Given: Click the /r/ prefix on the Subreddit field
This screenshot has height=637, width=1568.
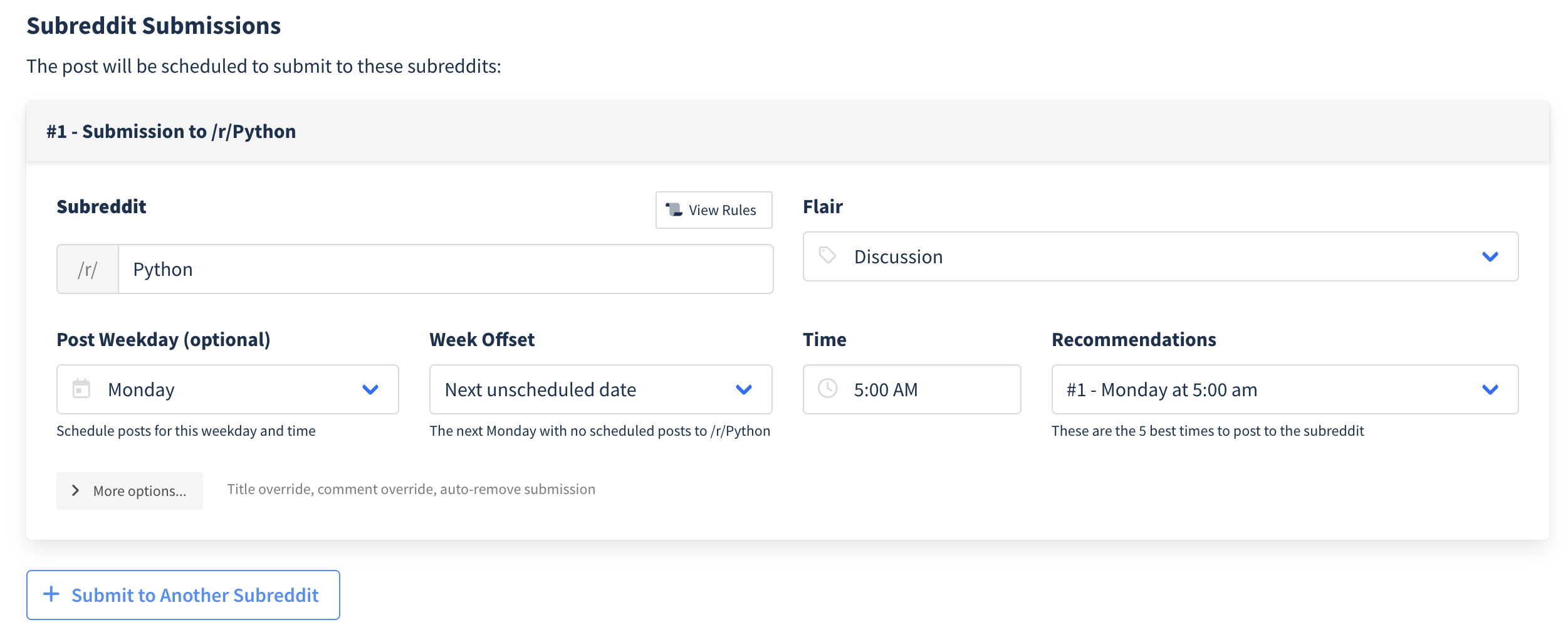Looking at the screenshot, I should (88, 269).
